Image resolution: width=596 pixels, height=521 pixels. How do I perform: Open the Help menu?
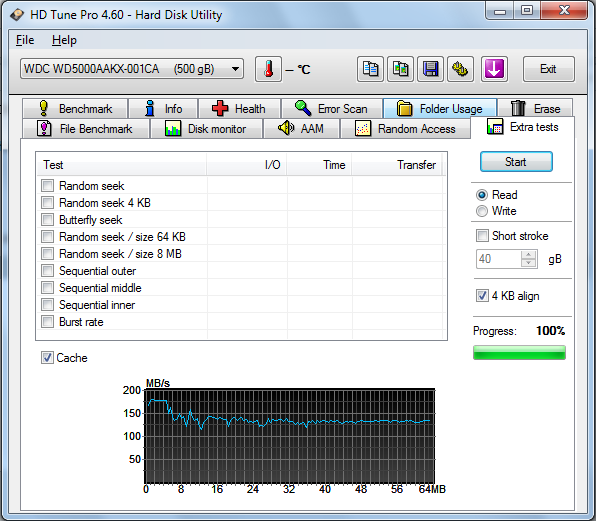(64, 40)
